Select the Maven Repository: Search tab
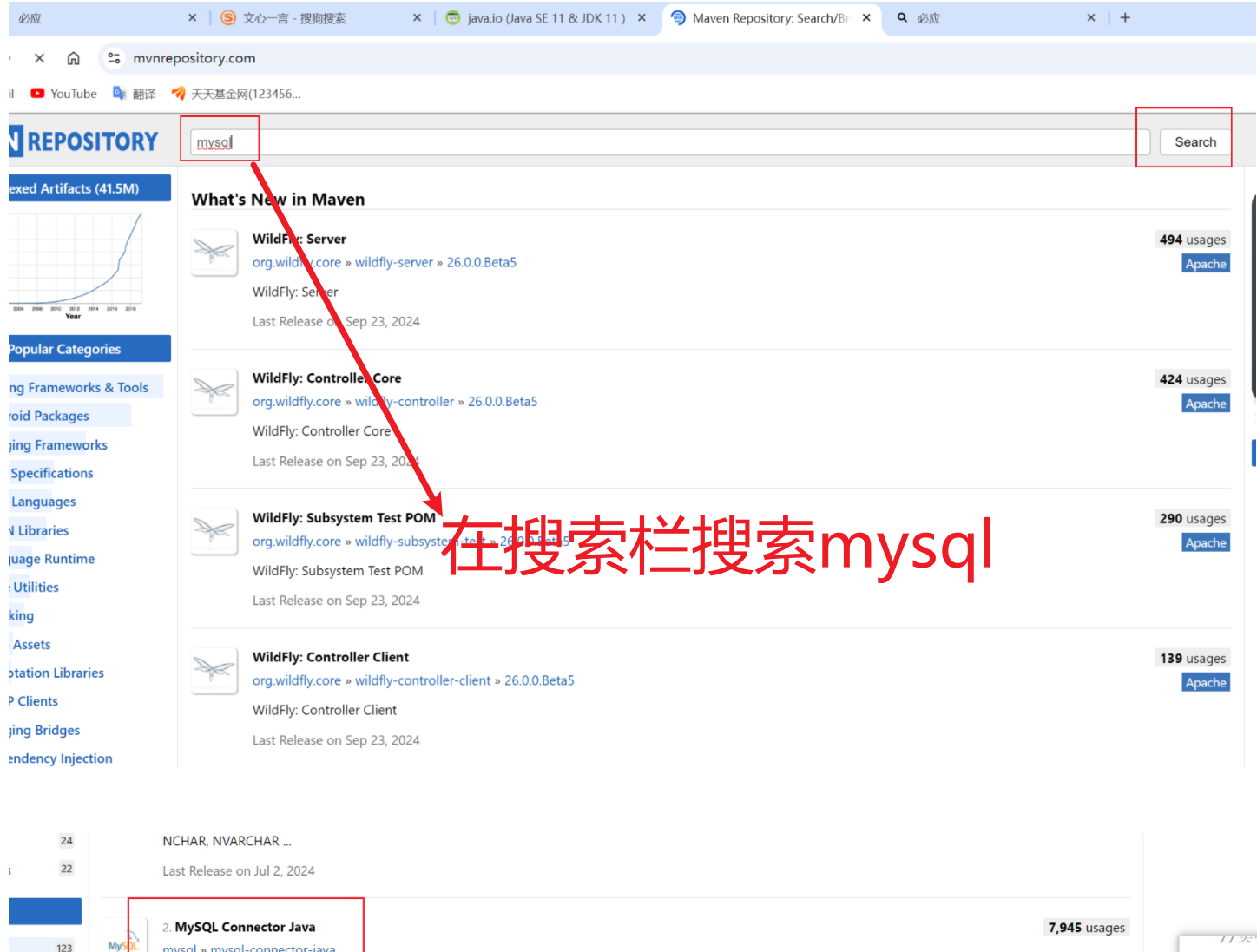1257x952 pixels. (x=771, y=18)
